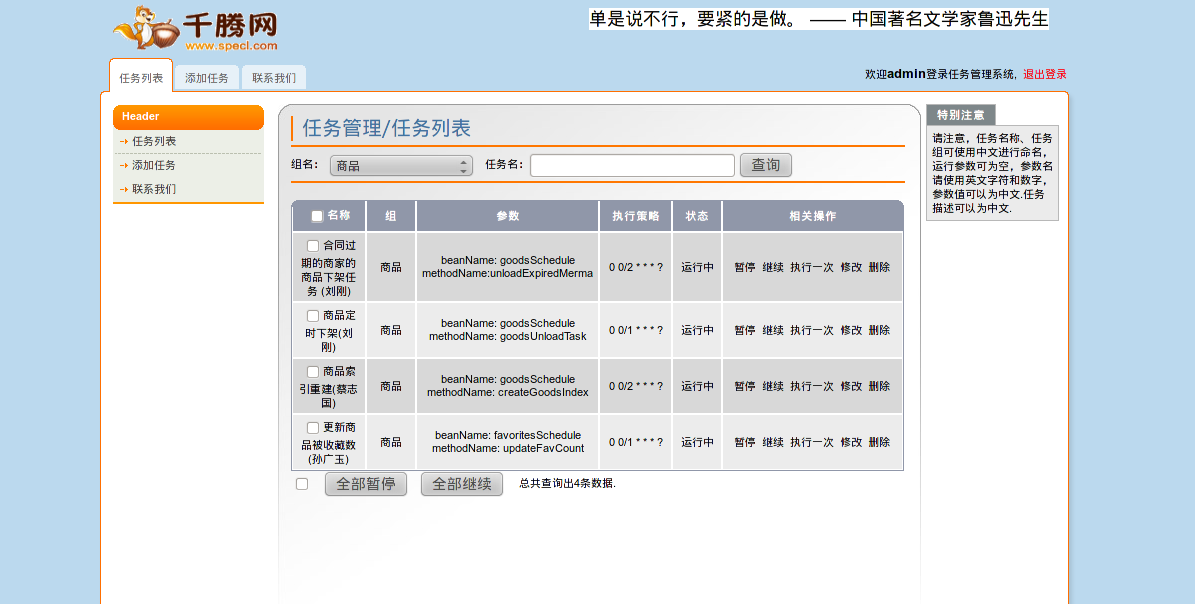The height and width of the screenshot is (604, 1195).
Task: Open the 联系我们 tab
Action: coord(274,78)
